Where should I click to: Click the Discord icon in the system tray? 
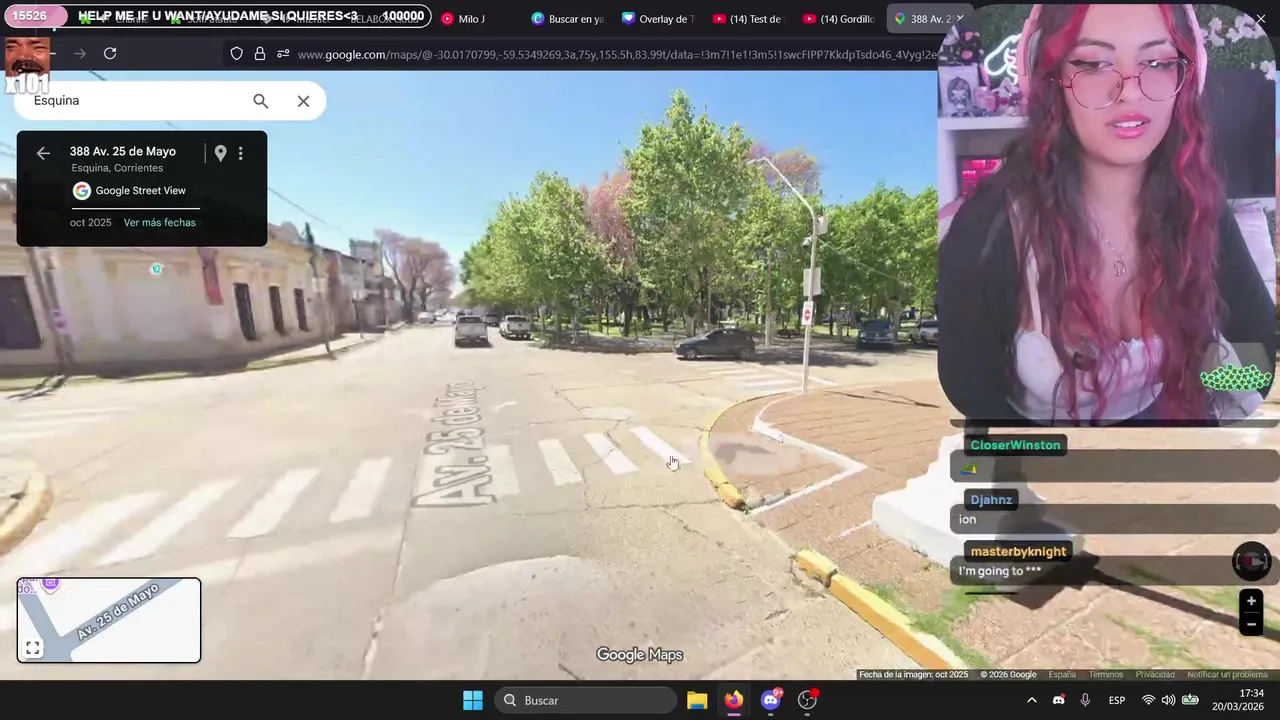[x=1059, y=700]
